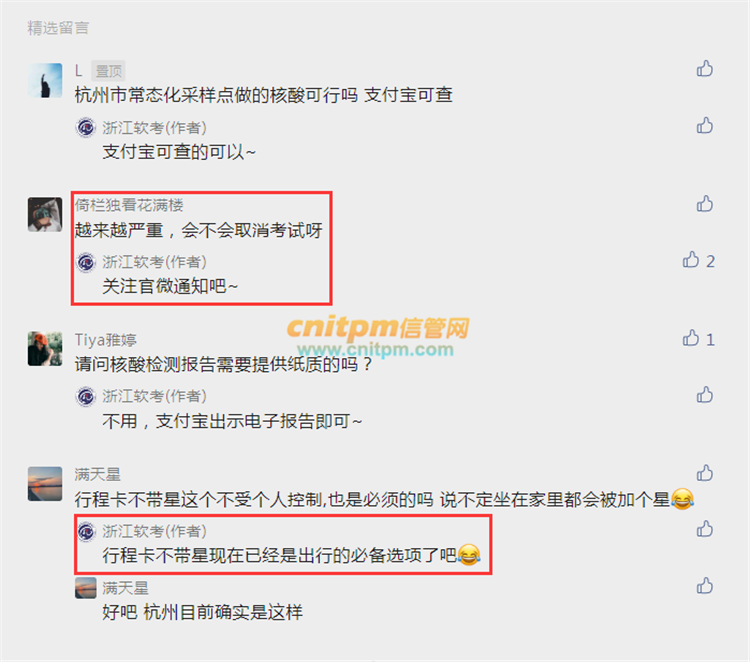Click the www.cnitpm.com watermark link
The width and height of the screenshot is (750, 662).
tap(375, 349)
